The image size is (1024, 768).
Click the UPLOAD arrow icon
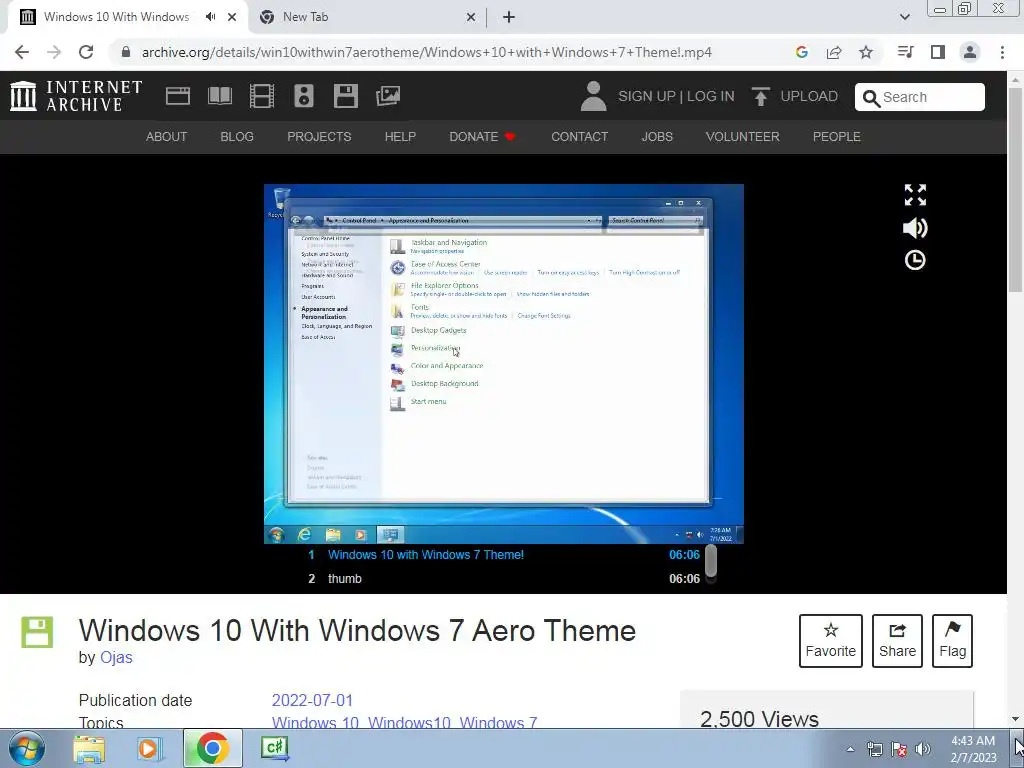pyautogui.click(x=760, y=96)
